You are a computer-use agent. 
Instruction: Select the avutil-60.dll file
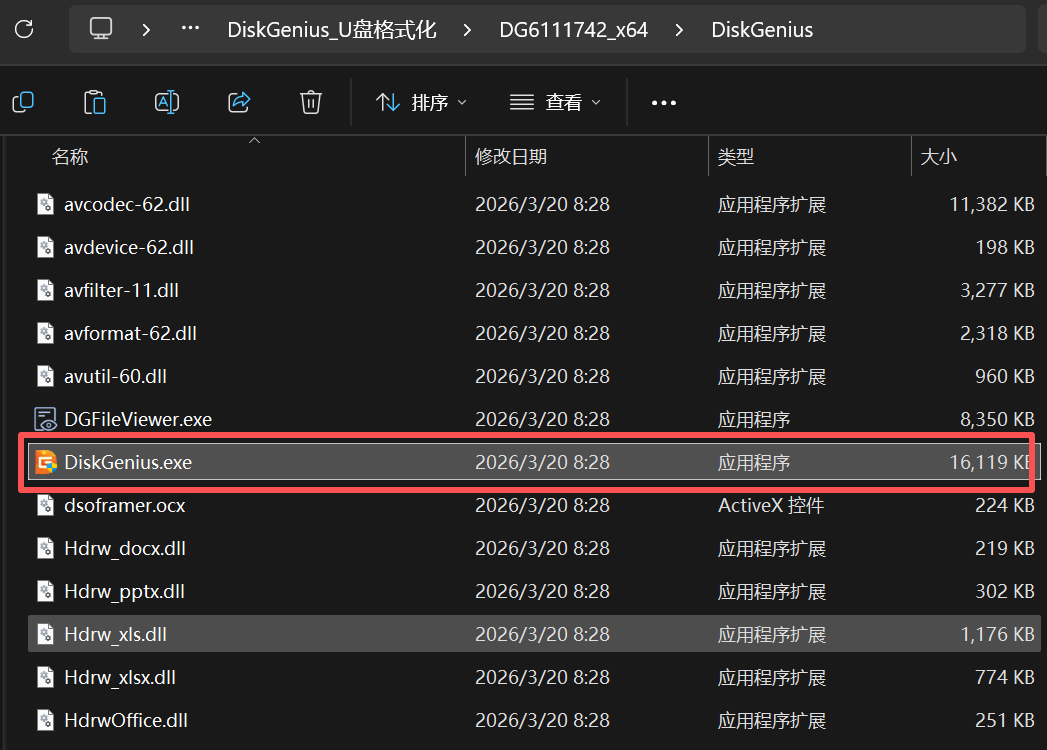coord(534,376)
